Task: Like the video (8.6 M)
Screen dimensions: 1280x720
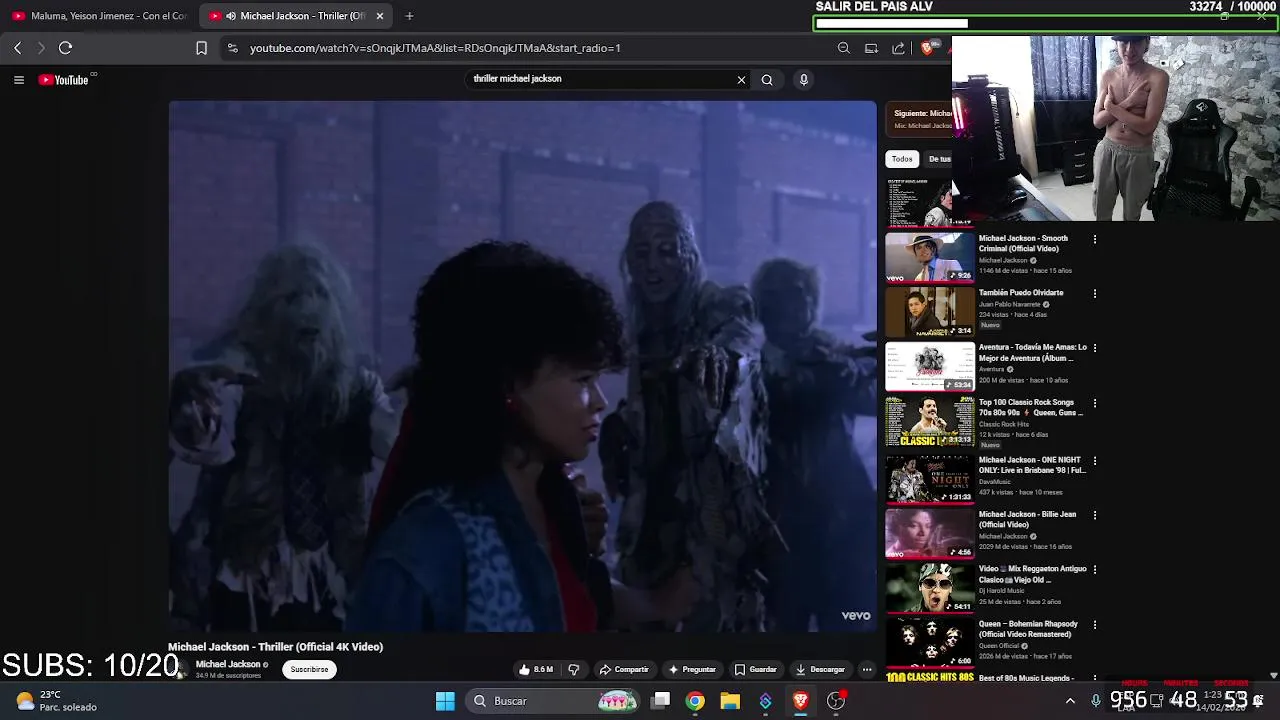Action: [536, 670]
